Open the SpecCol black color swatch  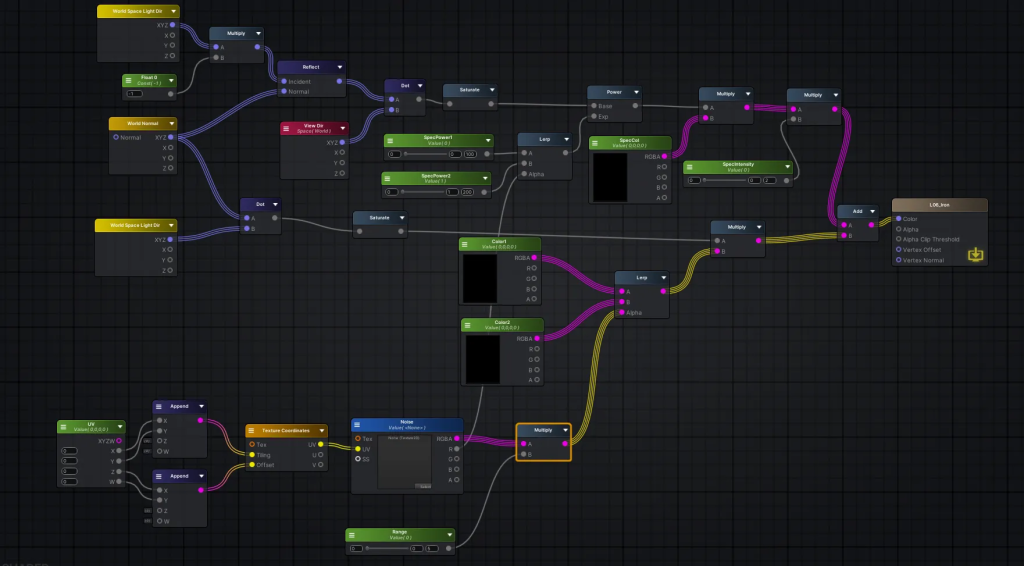(x=610, y=177)
